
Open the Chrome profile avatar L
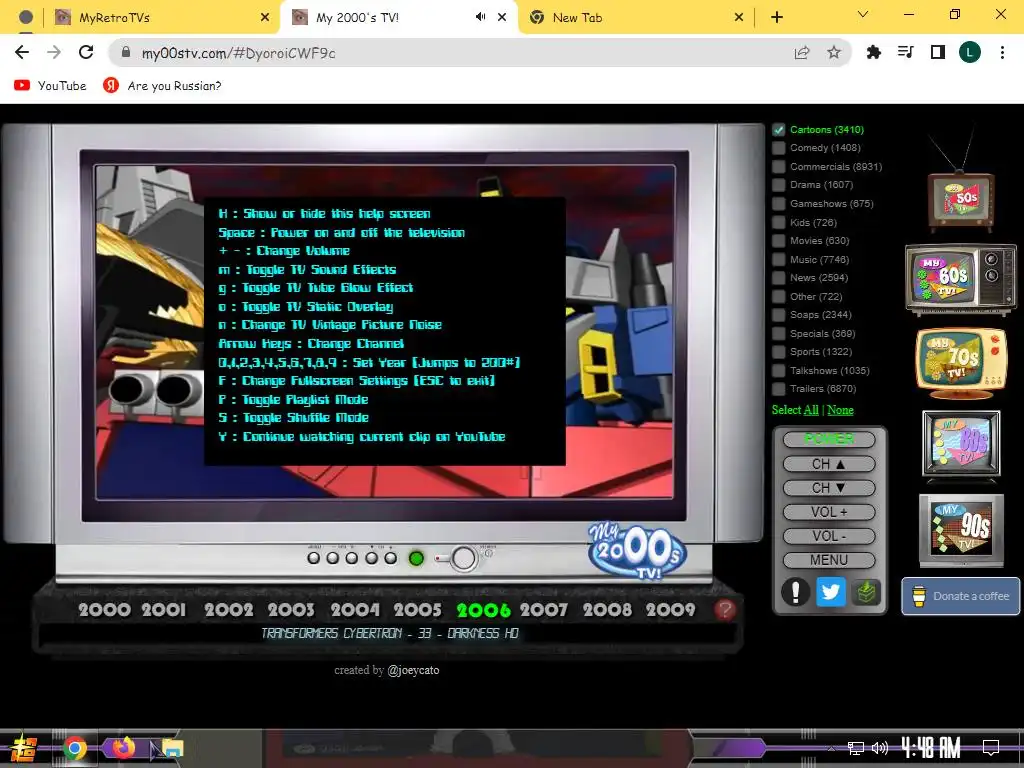point(970,53)
